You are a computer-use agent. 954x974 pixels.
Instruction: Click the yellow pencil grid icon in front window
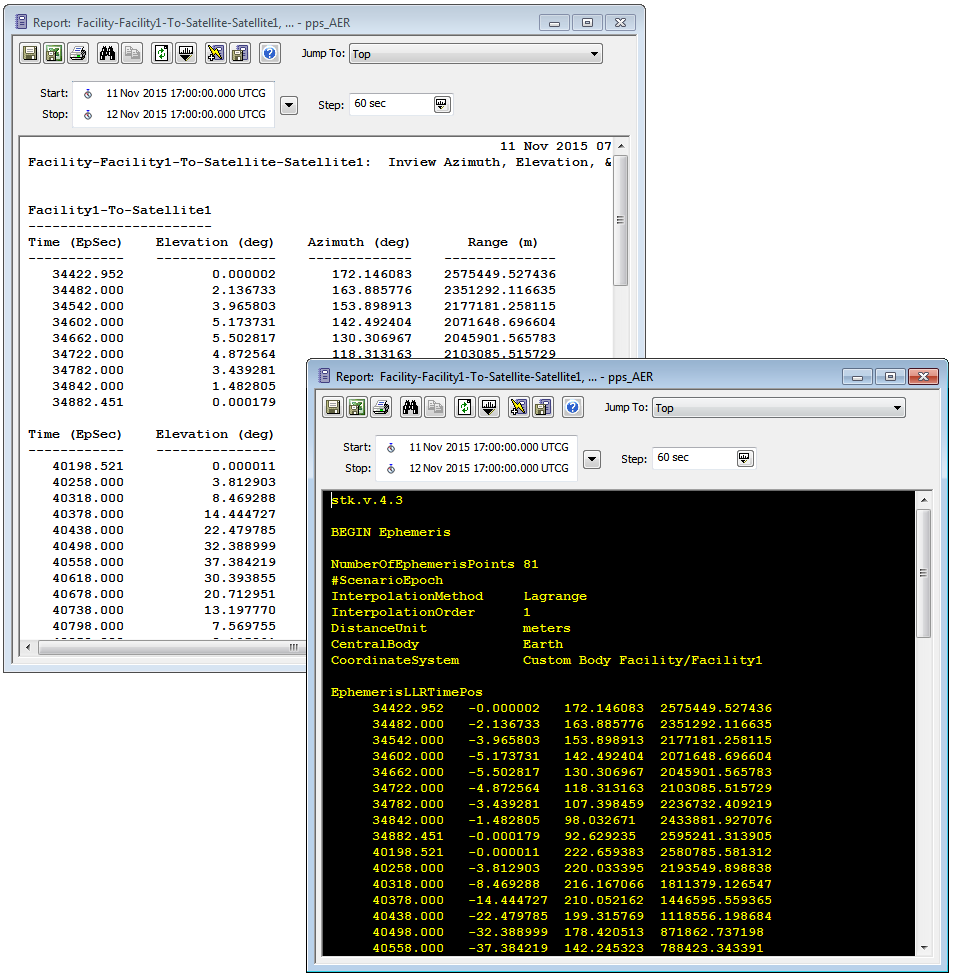tap(519, 407)
